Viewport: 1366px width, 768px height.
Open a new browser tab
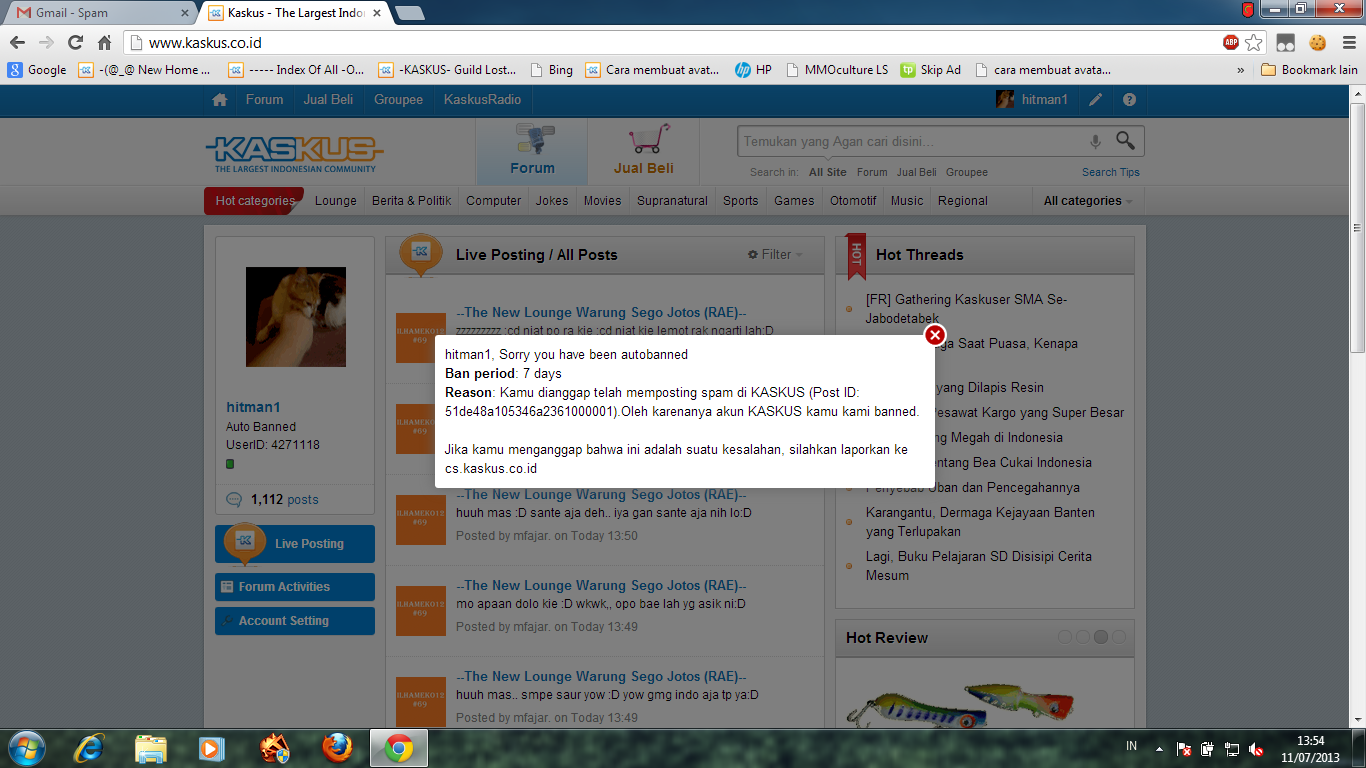(409, 13)
